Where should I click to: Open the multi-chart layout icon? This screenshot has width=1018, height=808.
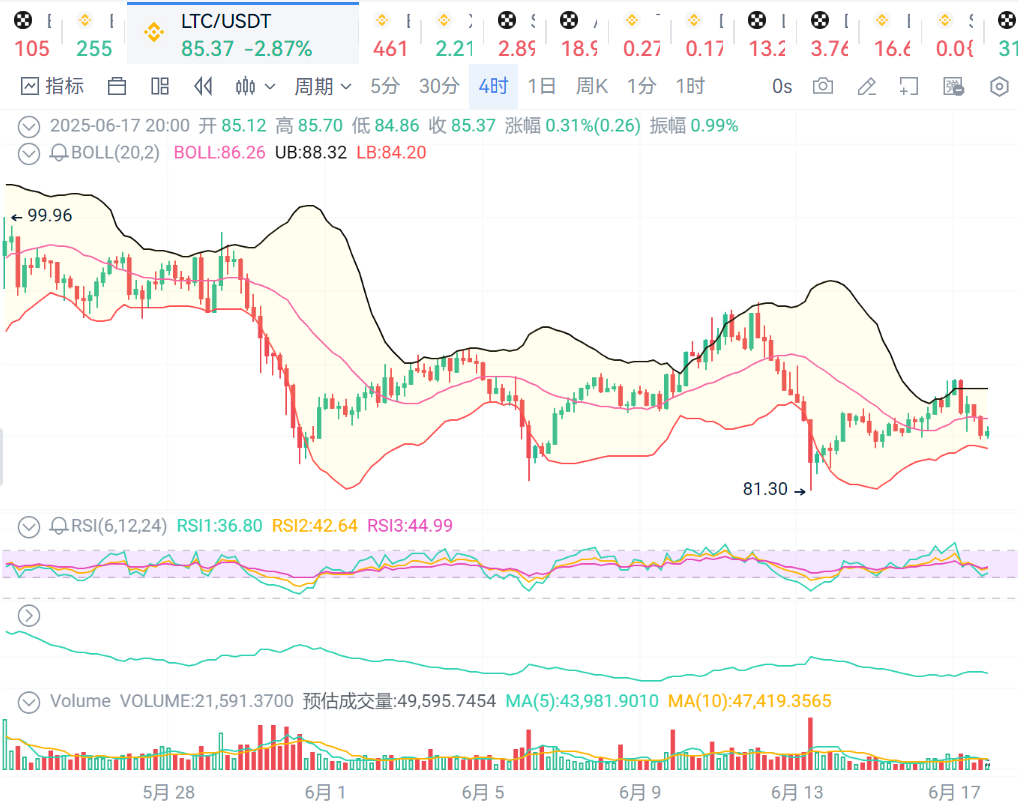[x=160, y=86]
